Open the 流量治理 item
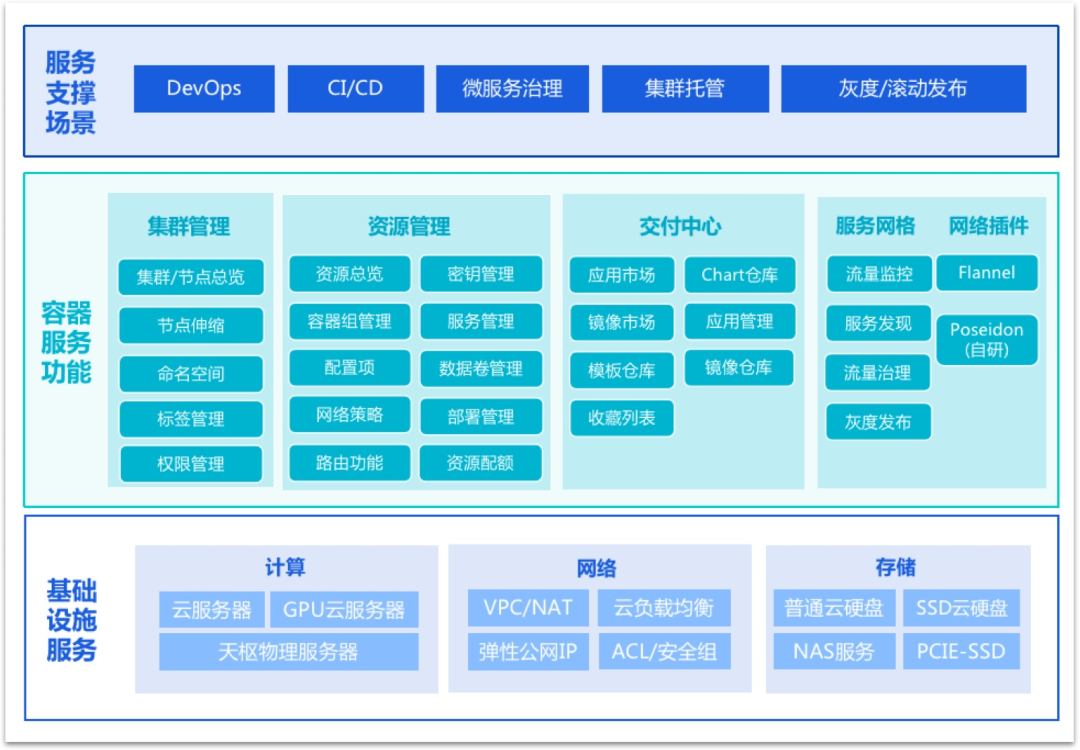 pyautogui.click(x=878, y=373)
